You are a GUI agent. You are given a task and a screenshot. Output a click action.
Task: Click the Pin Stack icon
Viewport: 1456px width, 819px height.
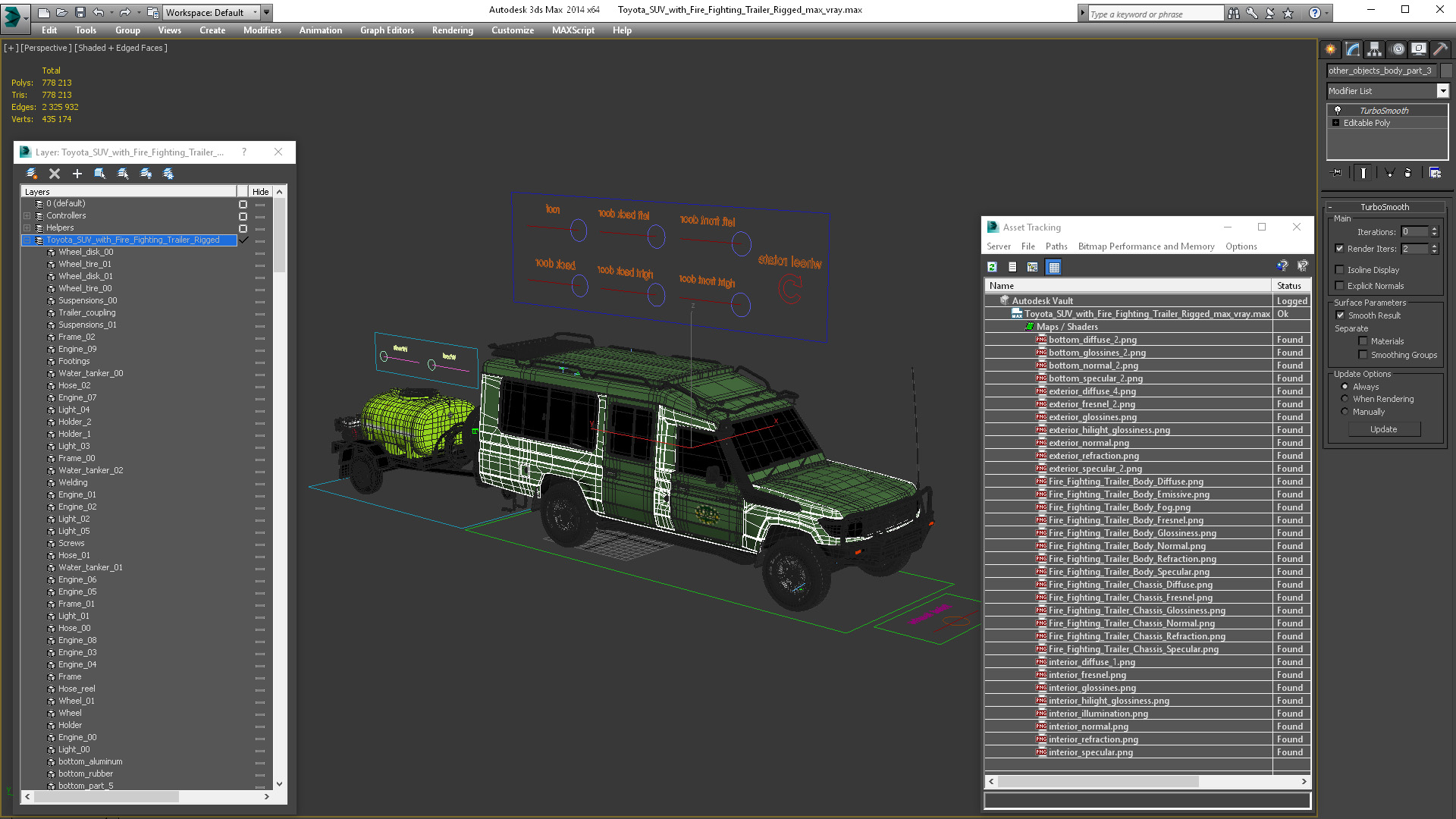click(1337, 173)
